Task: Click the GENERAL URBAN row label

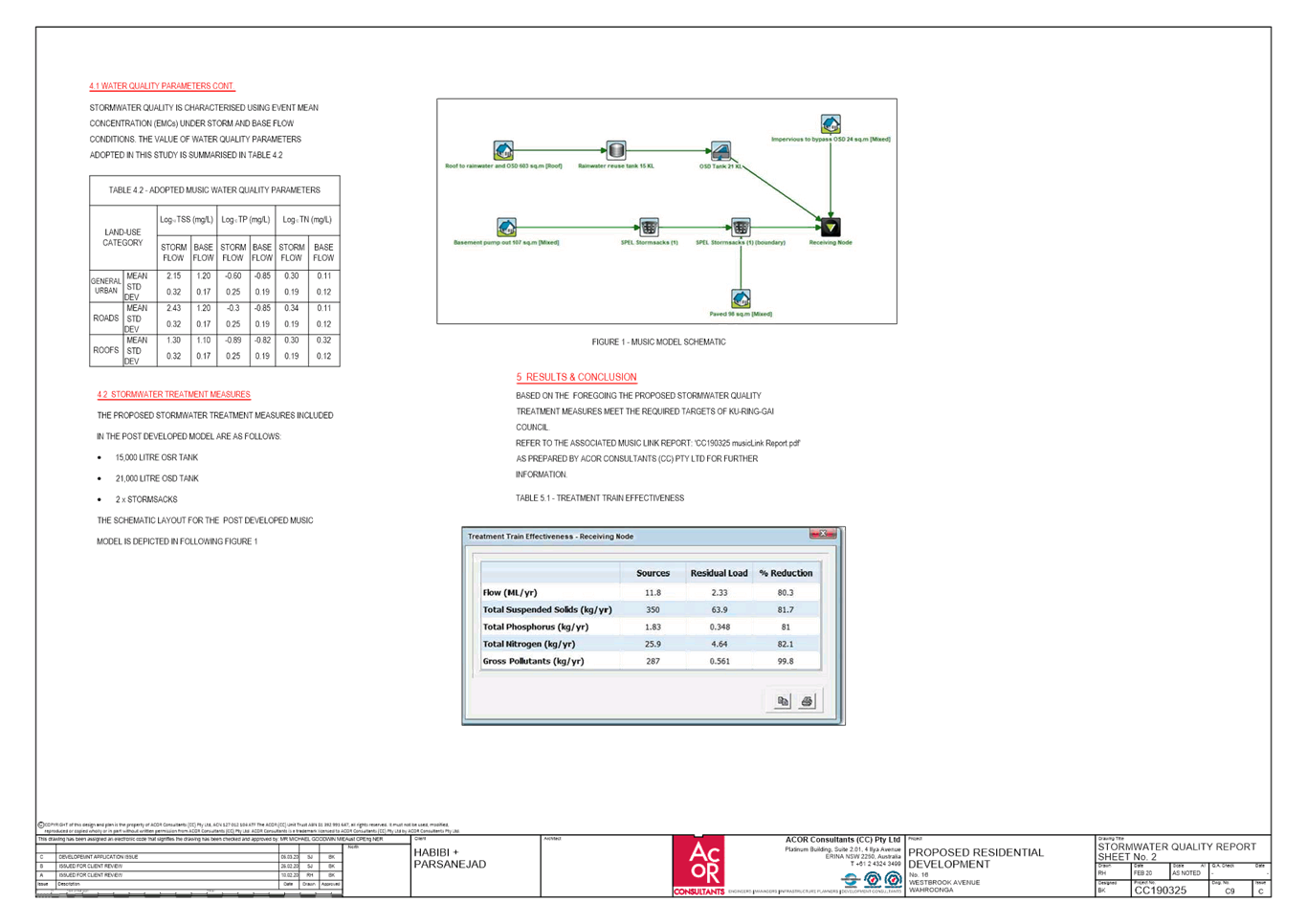Action: [105, 286]
